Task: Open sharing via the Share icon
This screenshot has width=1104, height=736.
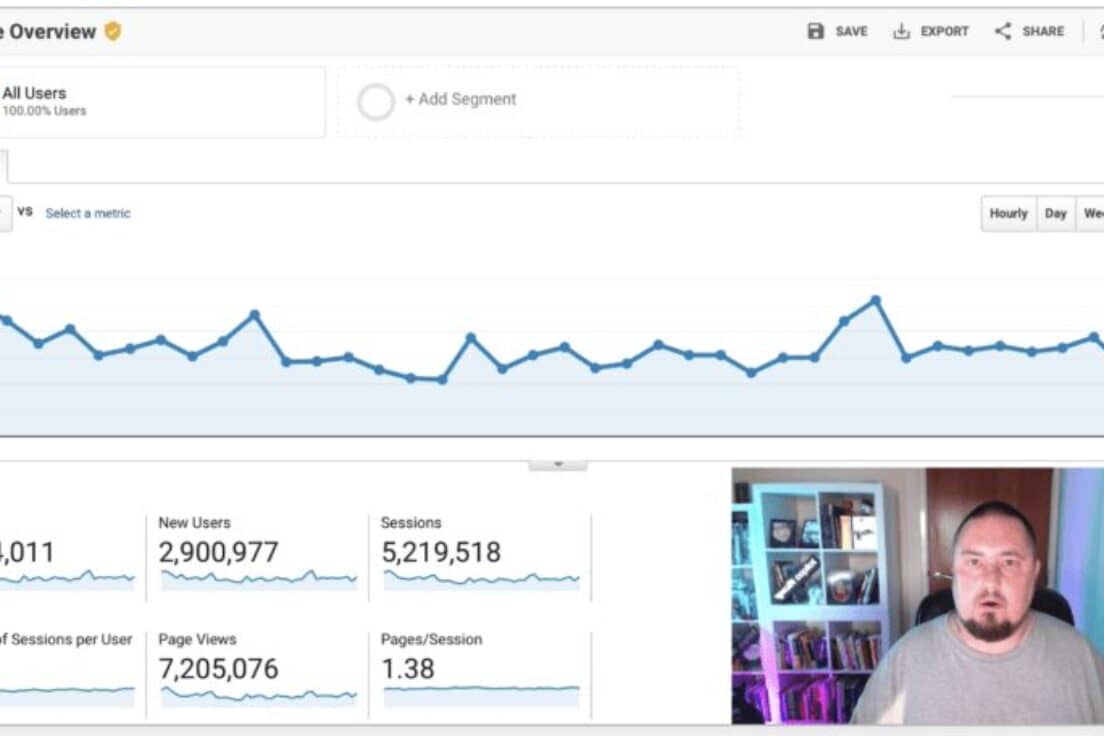Action: pyautogui.click(x=1001, y=31)
